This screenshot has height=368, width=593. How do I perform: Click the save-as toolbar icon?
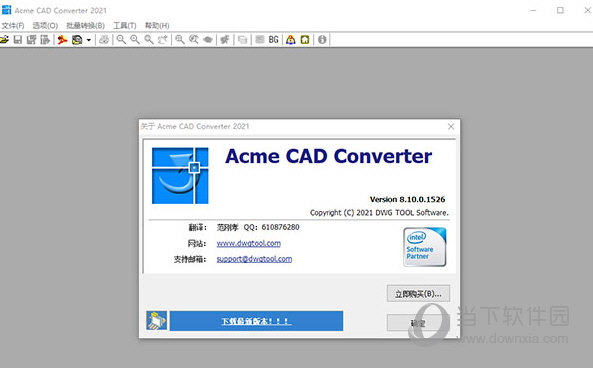tap(31, 39)
